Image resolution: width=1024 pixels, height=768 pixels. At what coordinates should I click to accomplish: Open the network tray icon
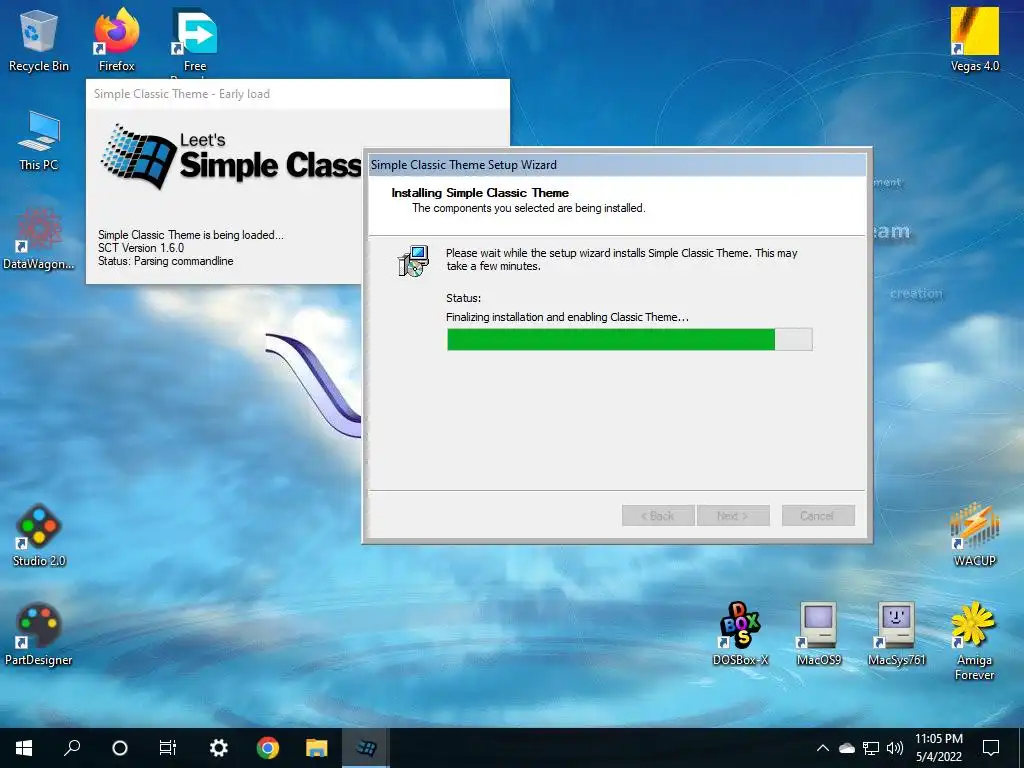871,748
